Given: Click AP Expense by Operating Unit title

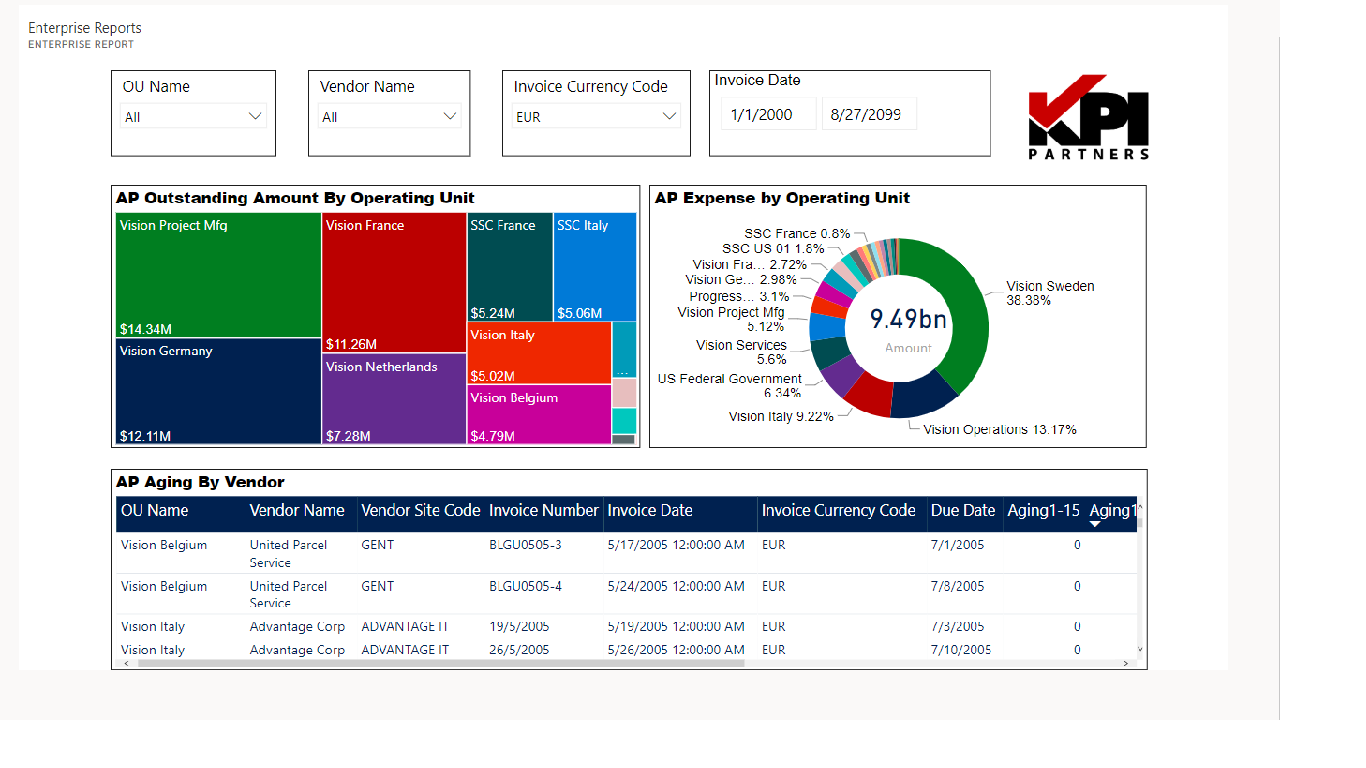Looking at the screenshot, I should (782, 198).
